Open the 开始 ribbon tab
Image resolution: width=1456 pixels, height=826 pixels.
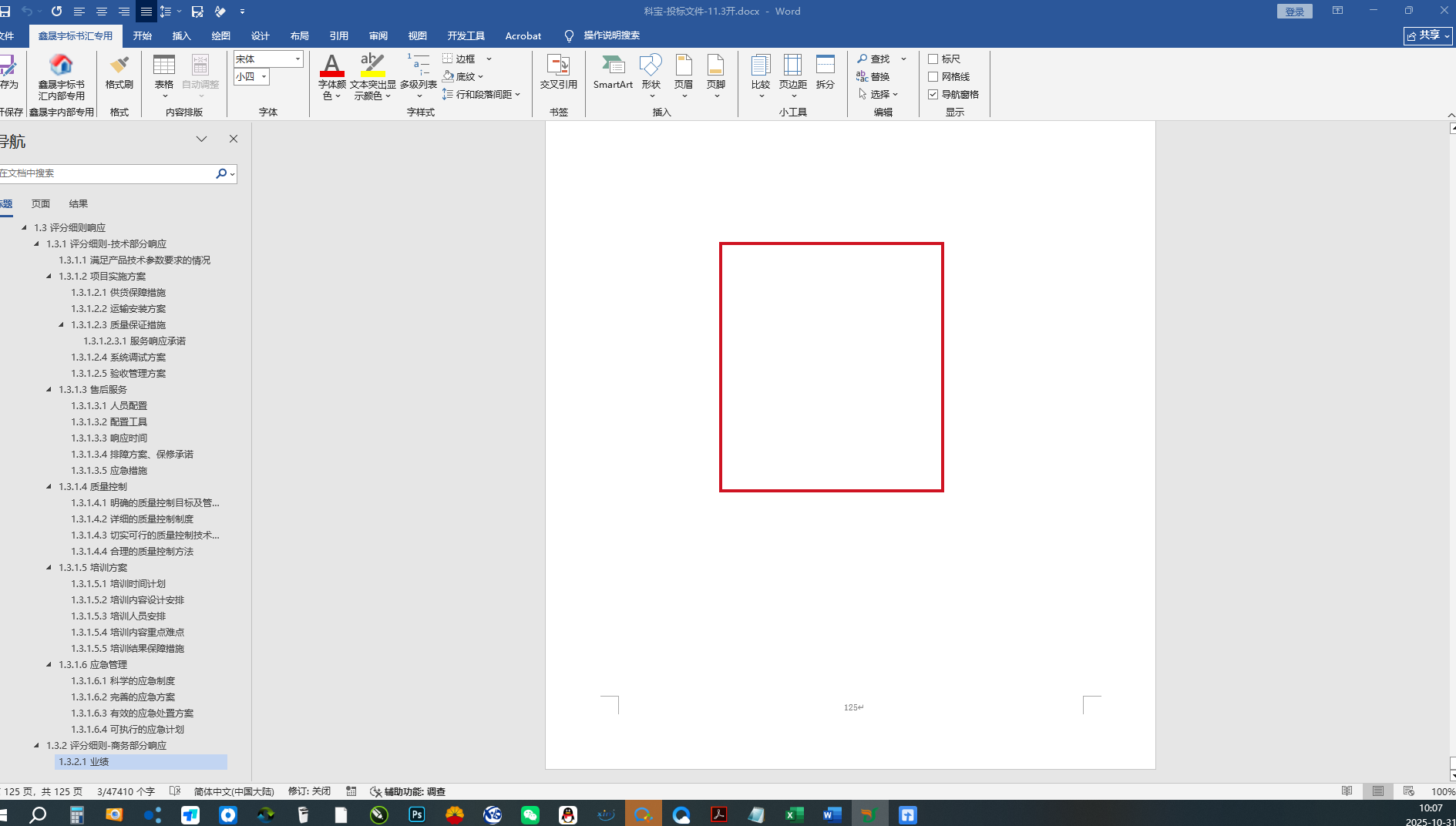(142, 35)
